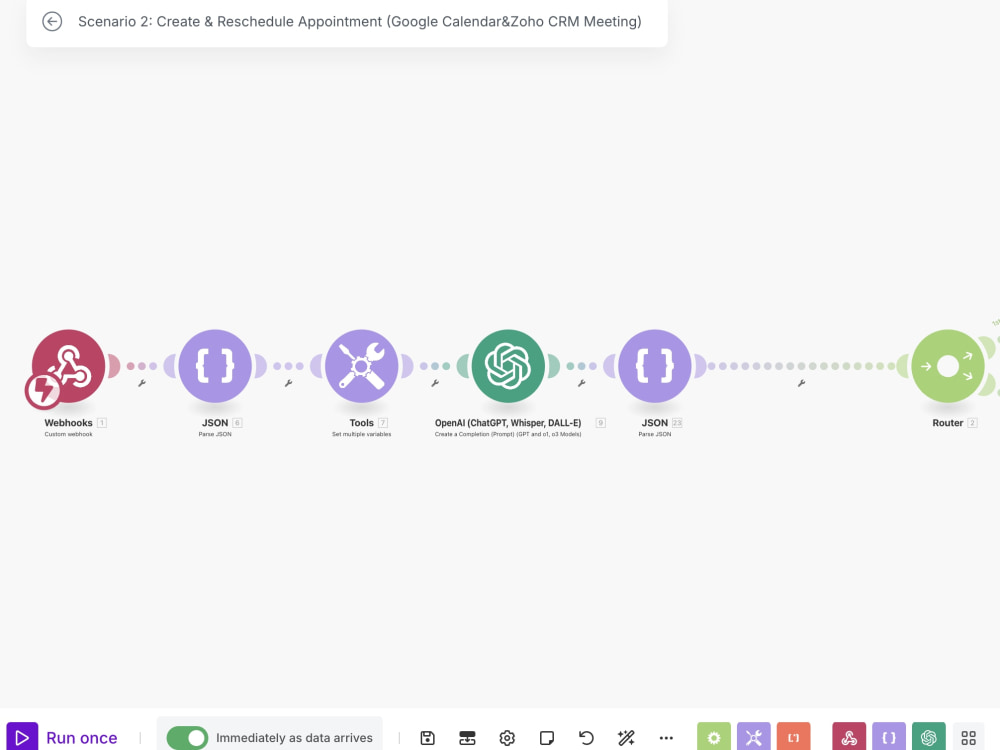Go back using the arrow beside the scenario title

pos(52,22)
